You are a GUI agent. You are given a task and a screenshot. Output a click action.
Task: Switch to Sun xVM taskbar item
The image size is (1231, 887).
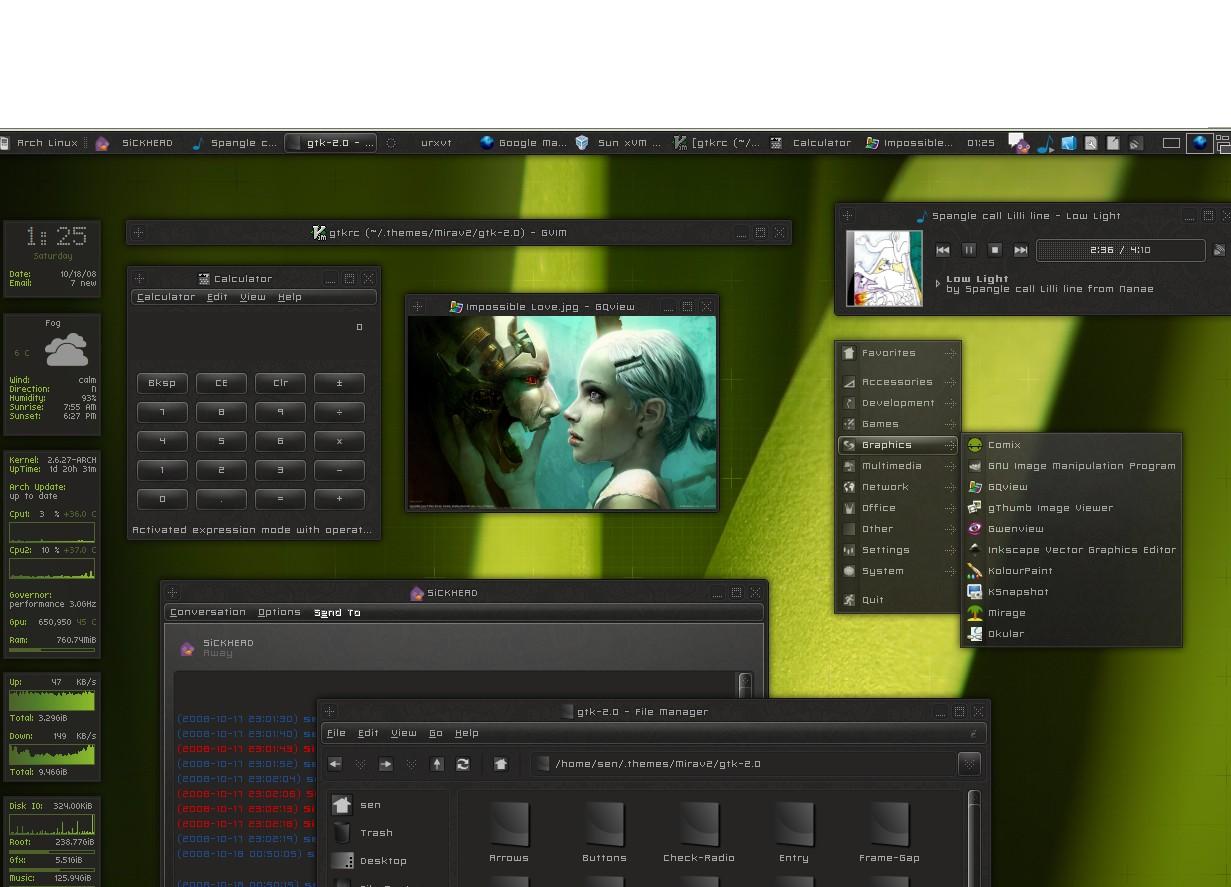pos(618,143)
